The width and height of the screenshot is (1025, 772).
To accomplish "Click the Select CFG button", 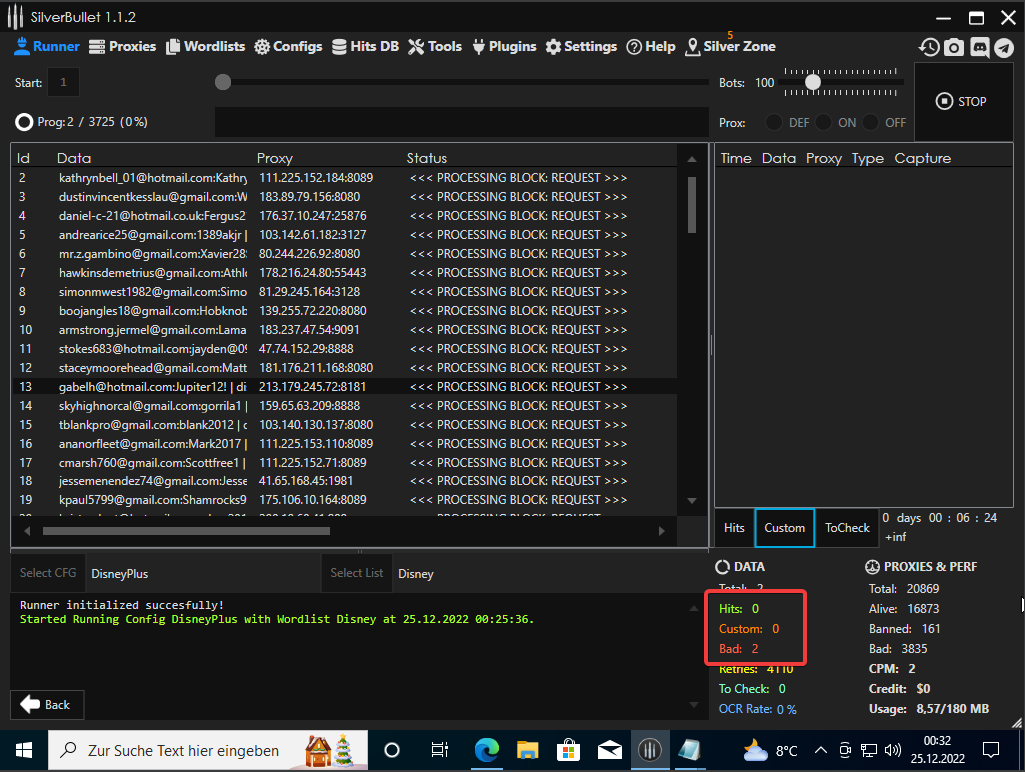I will pyautogui.click(x=48, y=573).
